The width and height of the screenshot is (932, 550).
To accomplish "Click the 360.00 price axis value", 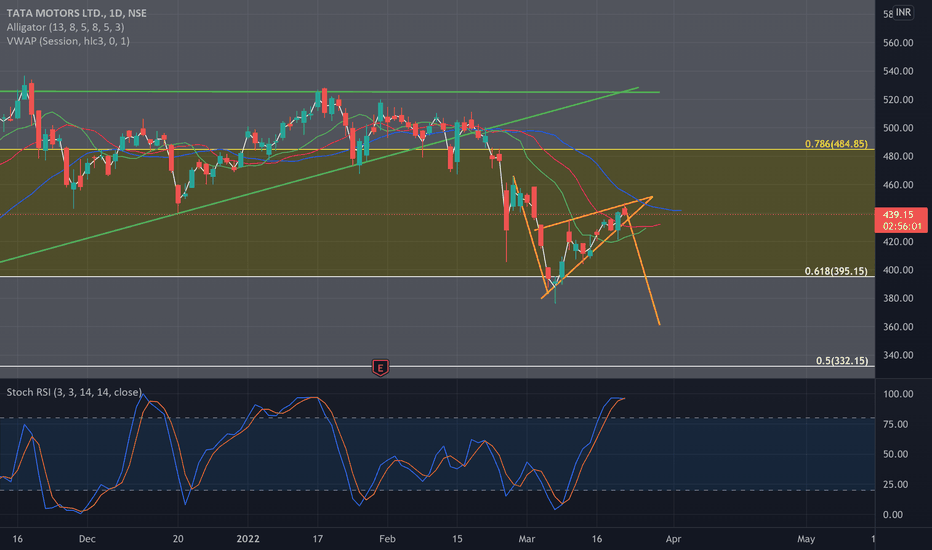I will click(x=898, y=327).
